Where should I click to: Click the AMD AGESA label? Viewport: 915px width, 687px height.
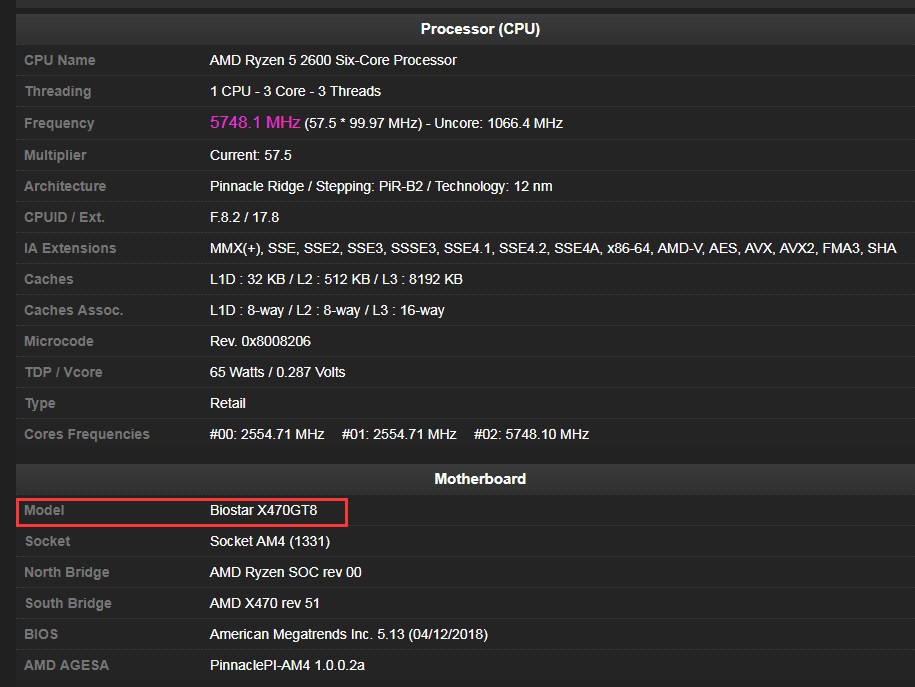(66, 665)
